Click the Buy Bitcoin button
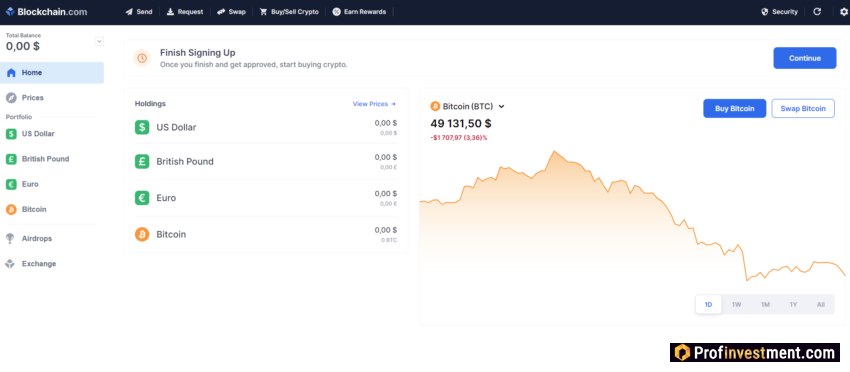This screenshot has width=850, height=372. [735, 108]
